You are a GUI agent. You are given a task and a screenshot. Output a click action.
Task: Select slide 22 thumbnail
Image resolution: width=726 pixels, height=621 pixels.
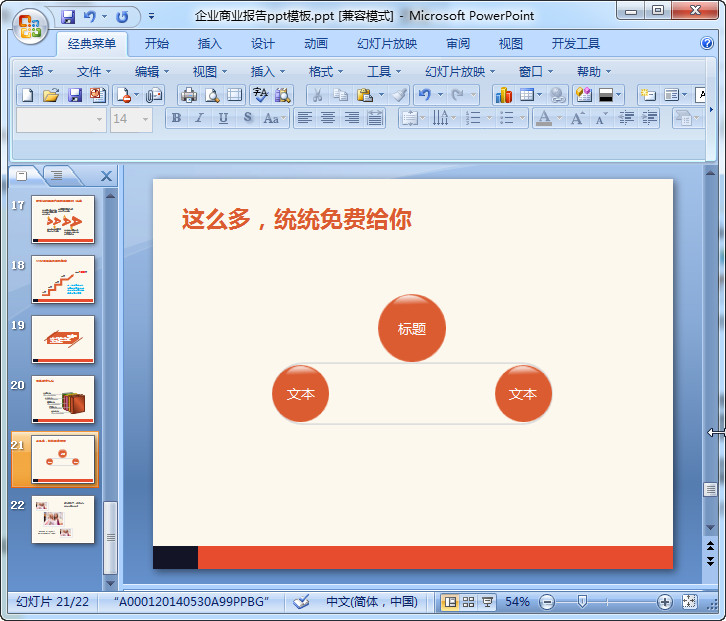tap(63, 519)
